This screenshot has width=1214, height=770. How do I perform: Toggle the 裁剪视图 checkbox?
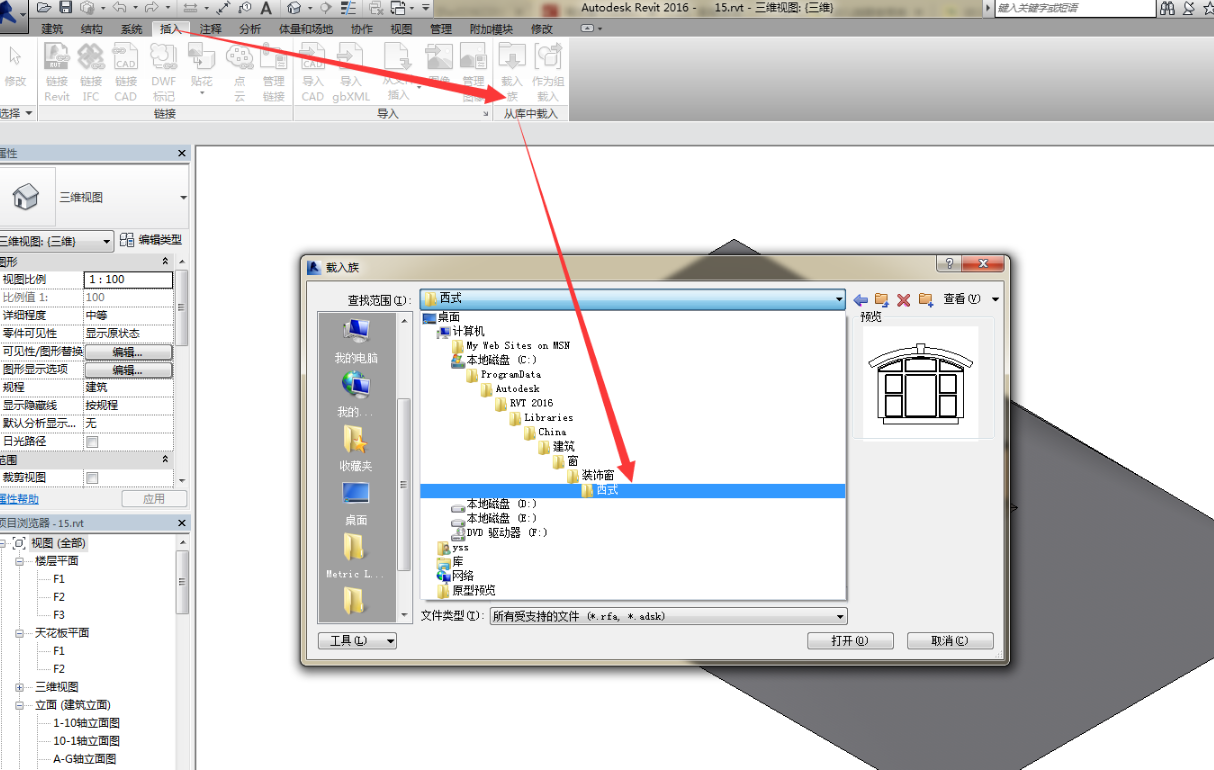pos(92,478)
